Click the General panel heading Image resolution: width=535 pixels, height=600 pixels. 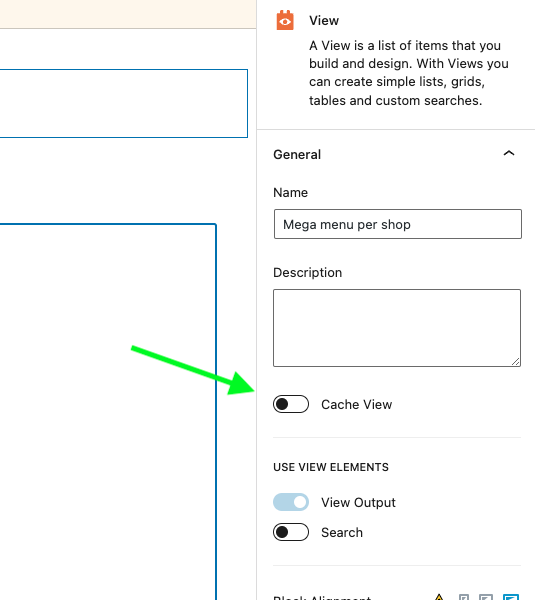click(297, 155)
